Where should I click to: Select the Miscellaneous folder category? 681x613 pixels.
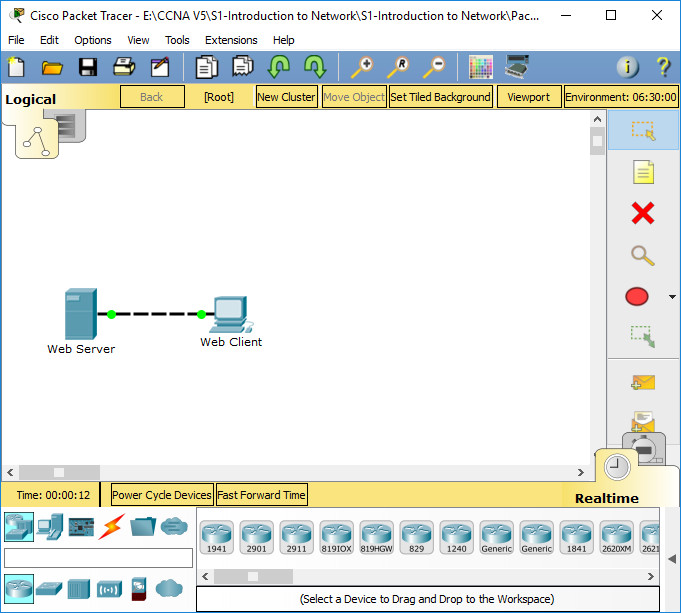pos(143,527)
